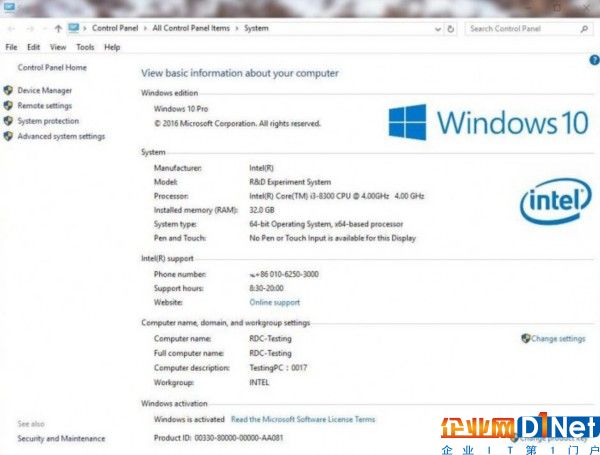Viewport: 600px width, 455px height.
Task: Click the R&D Experiment System model value
Action: (x=290, y=182)
